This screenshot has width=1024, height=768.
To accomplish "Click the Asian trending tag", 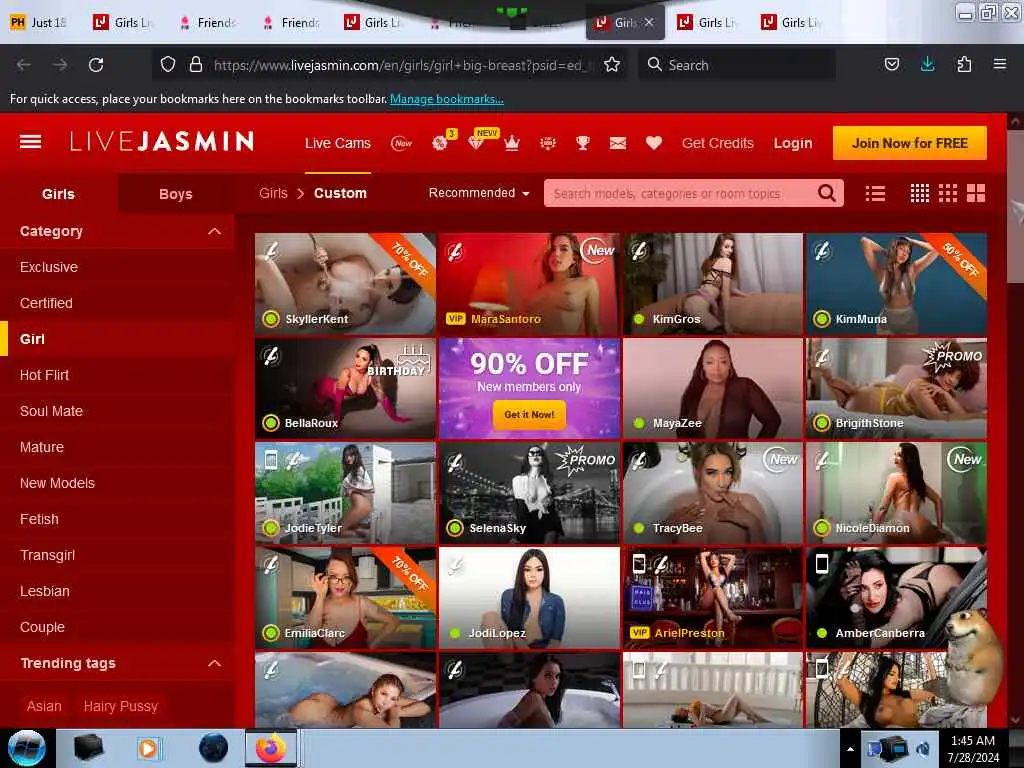I will click(x=44, y=706).
